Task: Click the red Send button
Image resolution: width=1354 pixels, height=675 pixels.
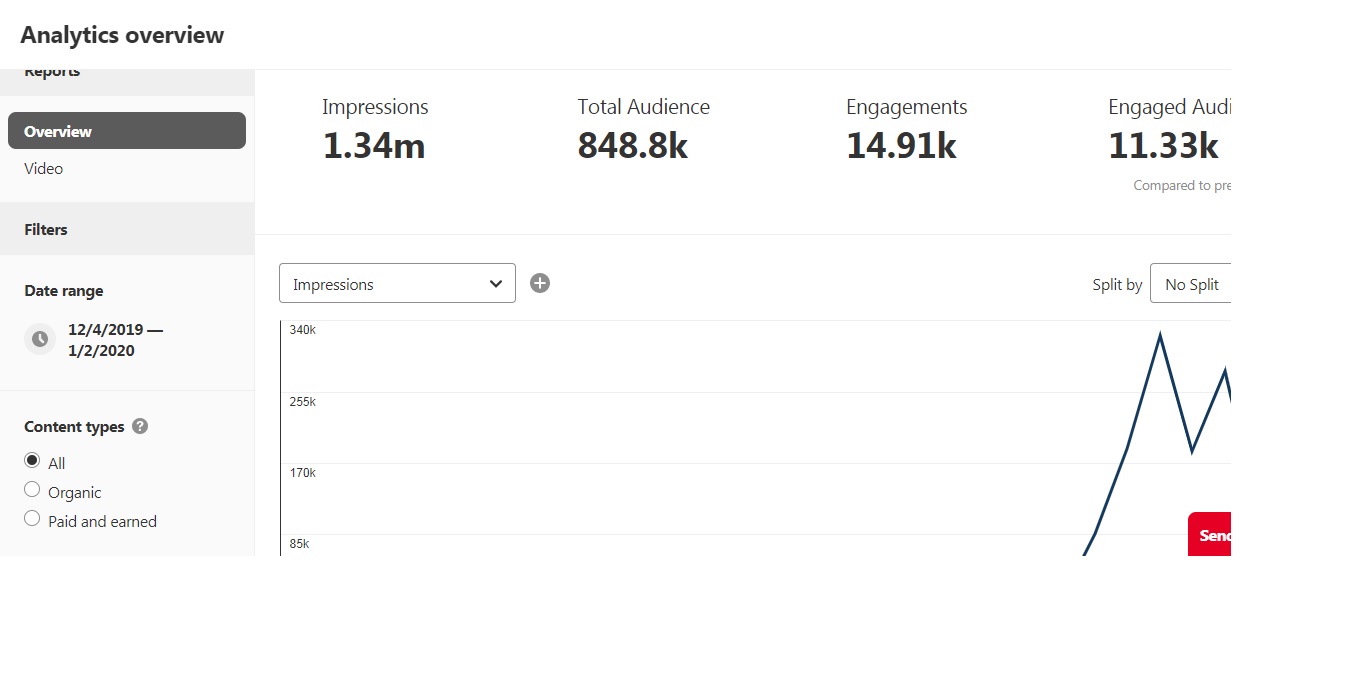Action: coord(1209,534)
